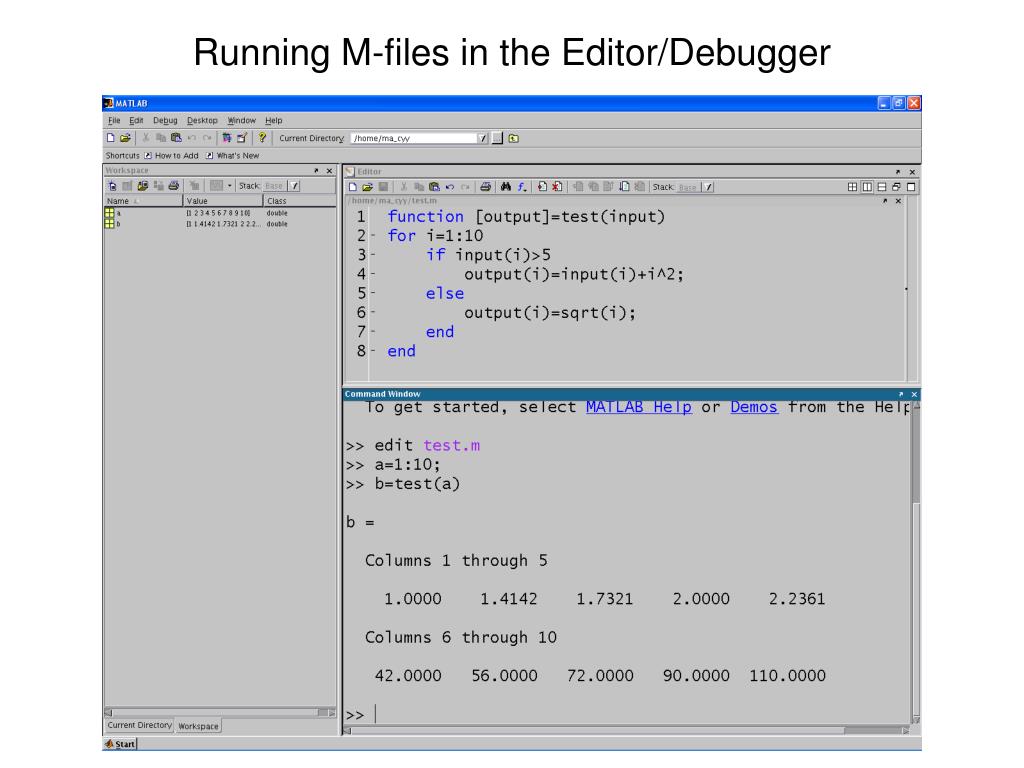Screen dimensions: 1024x768
Task: Toggle breakpoint at line 7
Action: pyautogui.click(x=373, y=332)
